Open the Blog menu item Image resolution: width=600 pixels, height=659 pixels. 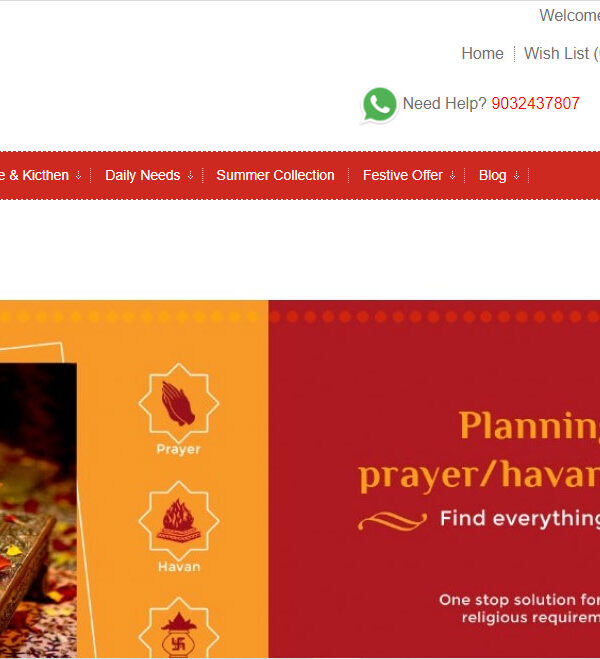(492, 175)
